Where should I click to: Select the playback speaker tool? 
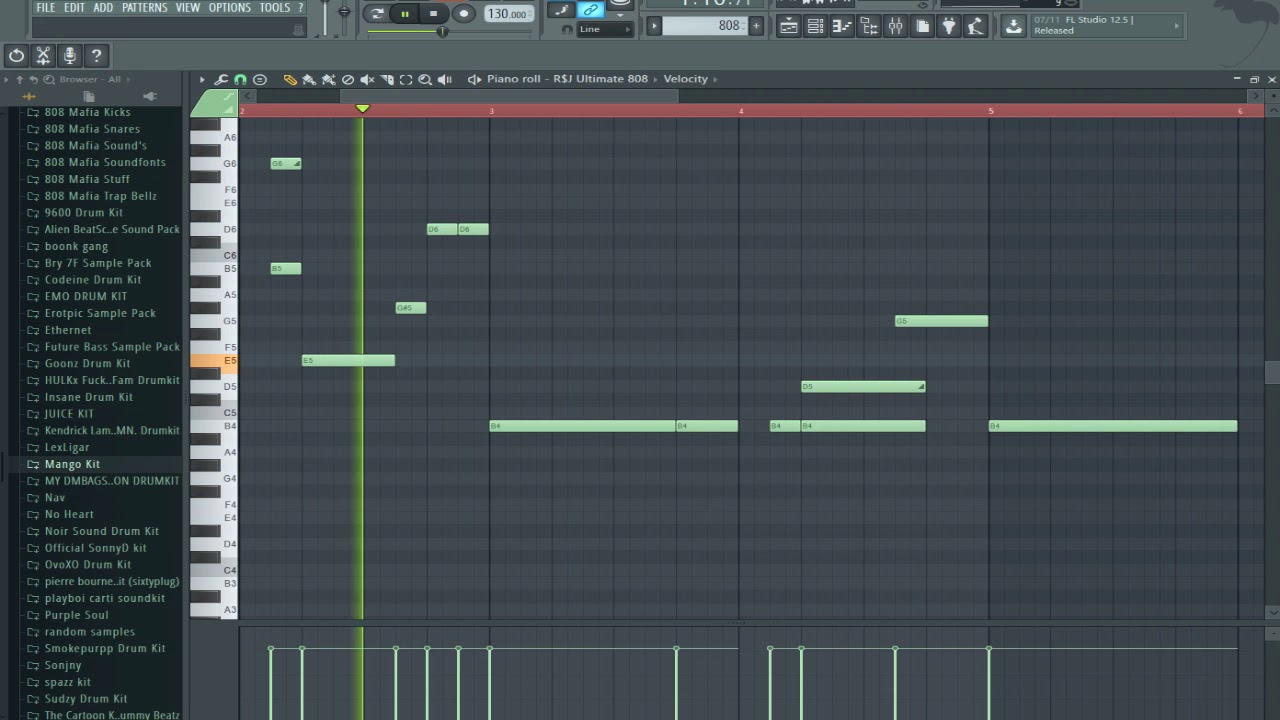[445, 79]
